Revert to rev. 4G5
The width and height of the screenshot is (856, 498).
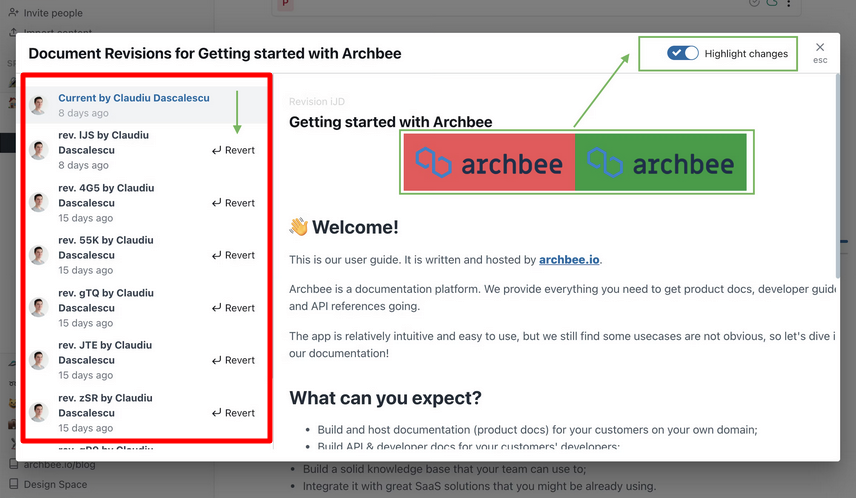point(233,203)
